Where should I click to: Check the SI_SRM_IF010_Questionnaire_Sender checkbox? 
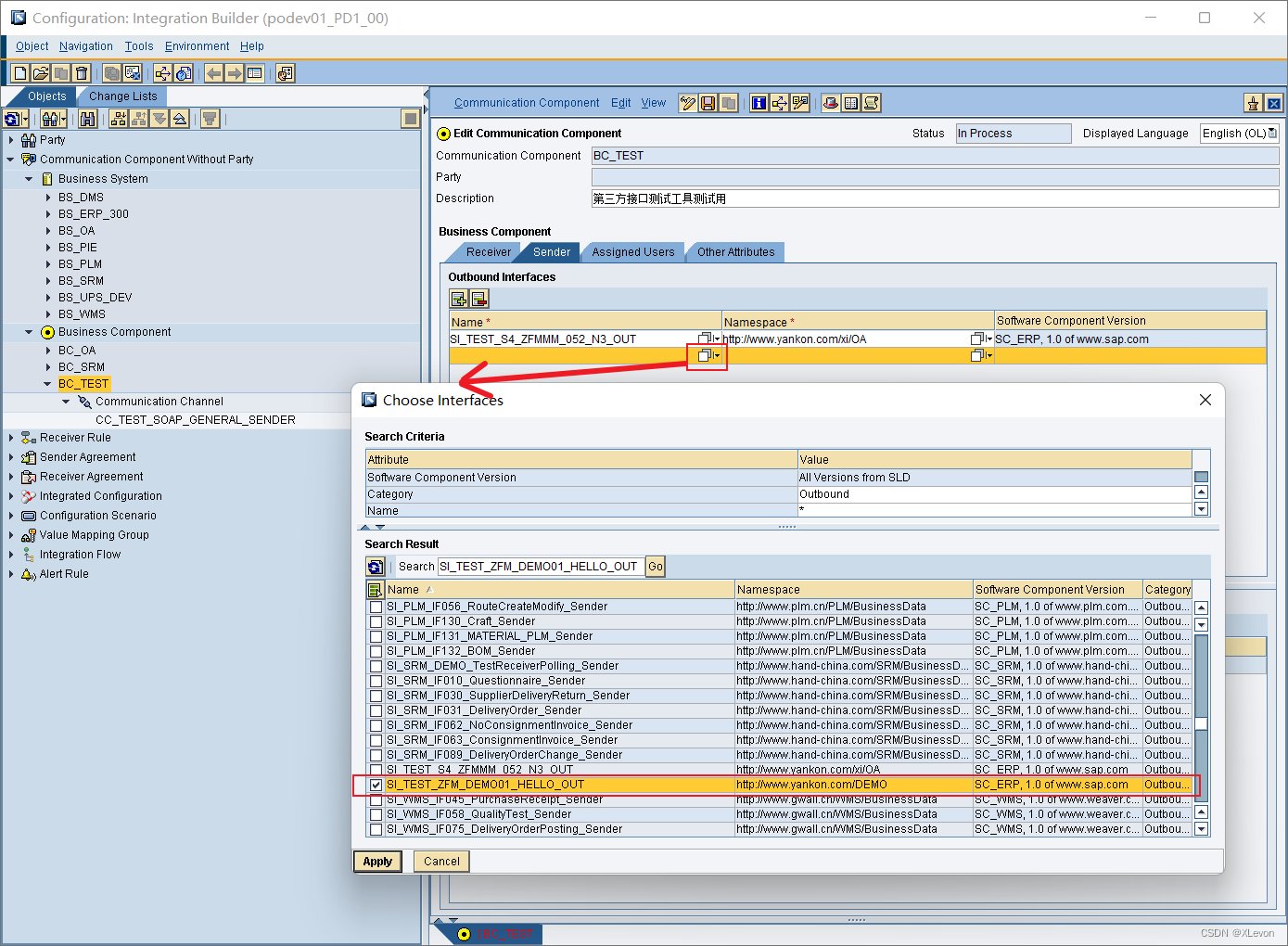point(376,681)
